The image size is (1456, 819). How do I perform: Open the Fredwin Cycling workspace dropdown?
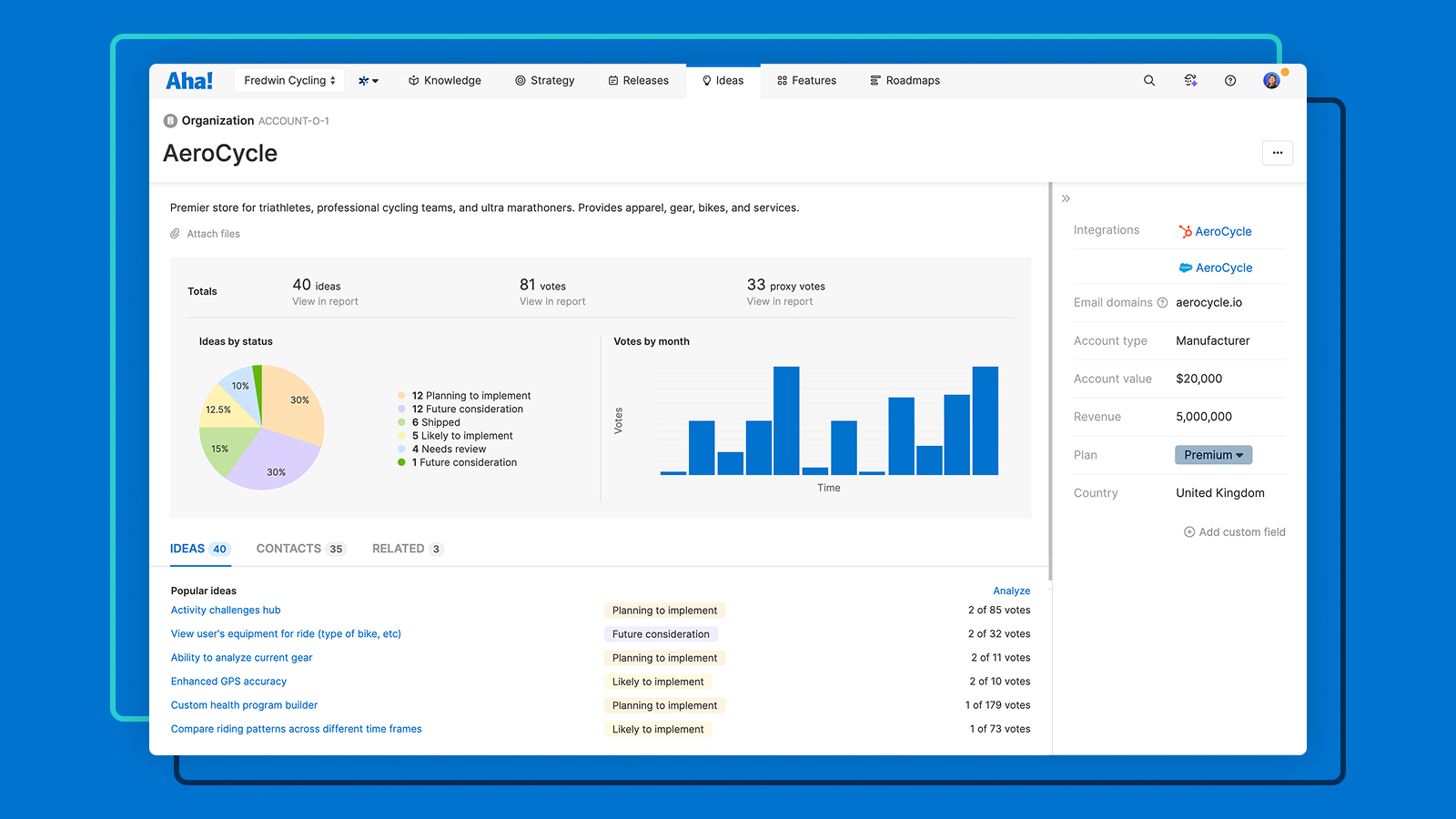[289, 80]
